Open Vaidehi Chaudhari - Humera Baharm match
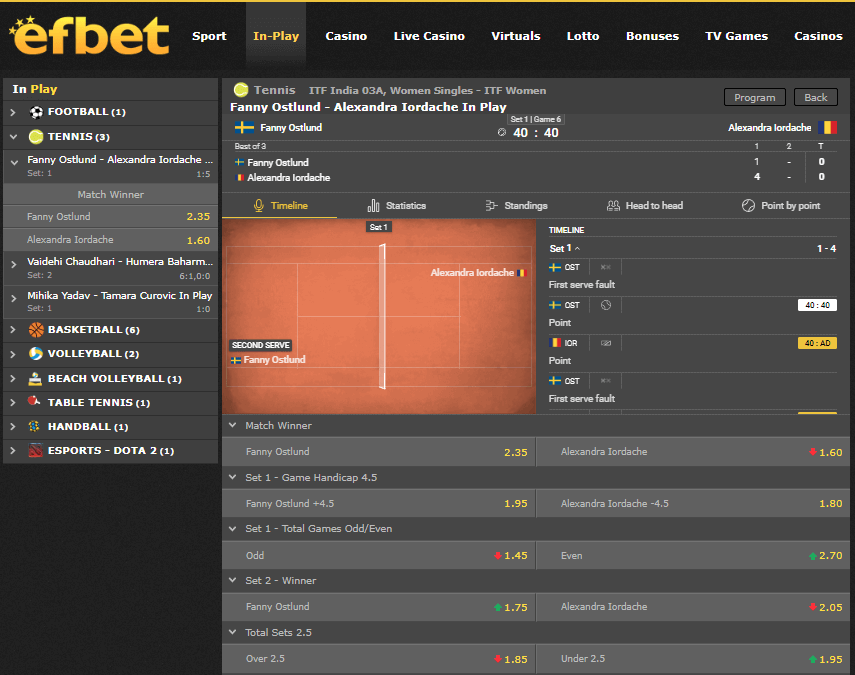The height and width of the screenshot is (675, 855). pos(111,268)
